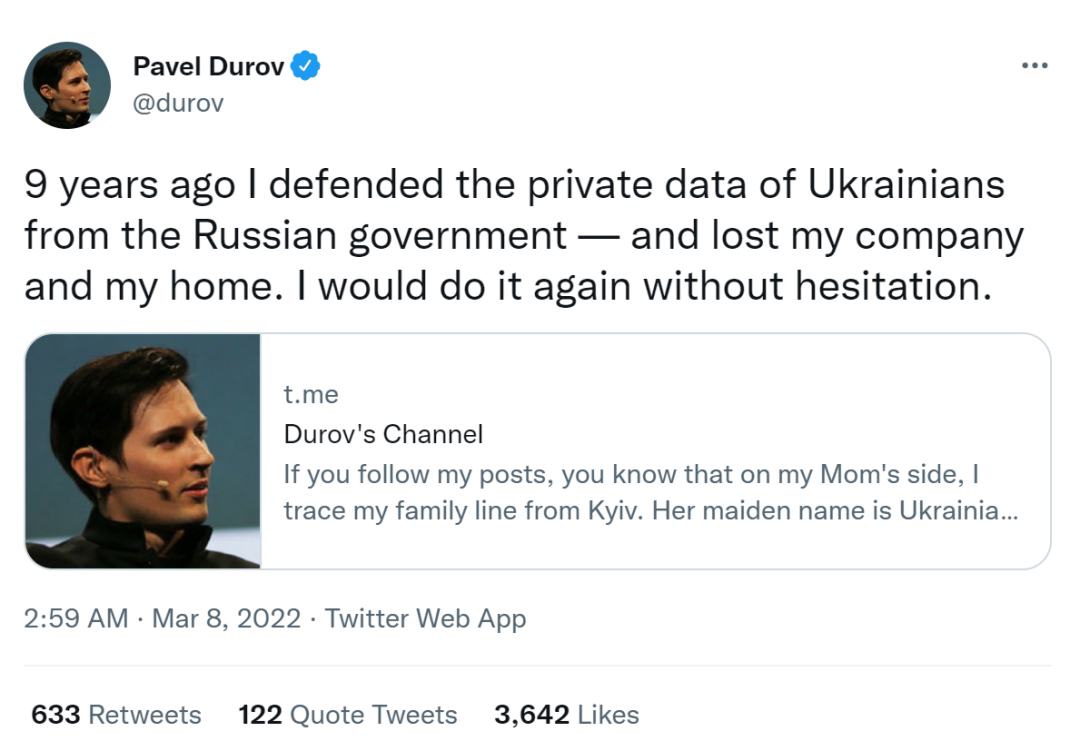Click the tweet text about Ukrainians' private data
Viewport: 1080px width, 751px height.
[x=514, y=186]
